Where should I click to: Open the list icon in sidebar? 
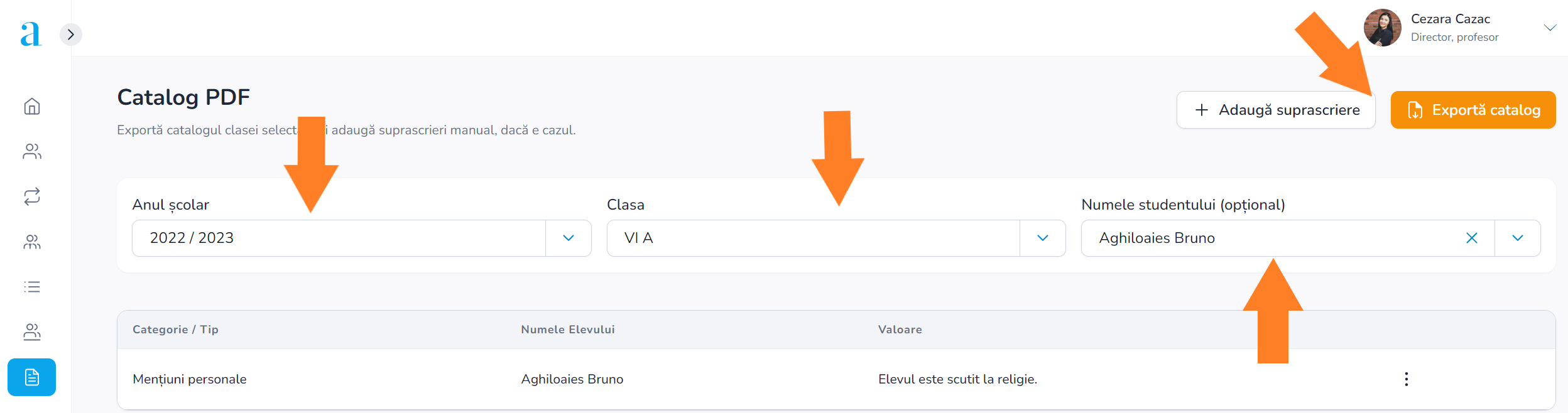click(32, 287)
